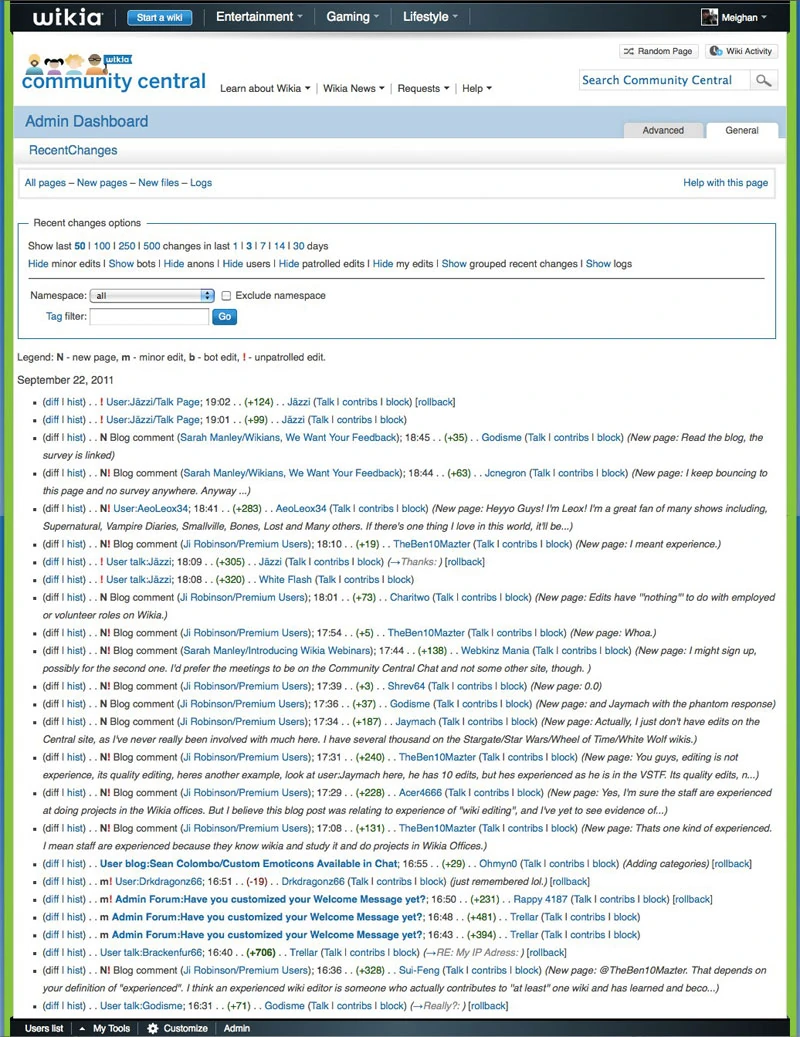Image resolution: width=800 pixels, height=1037 pixels.
Task: Click the Tag link beside filter
Action: point(54,317)
